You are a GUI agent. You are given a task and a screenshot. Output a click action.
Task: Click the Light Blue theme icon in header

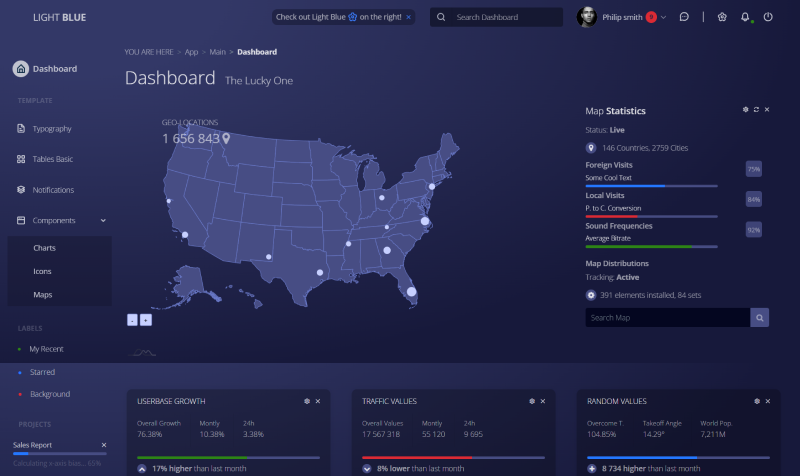point(721,17)
